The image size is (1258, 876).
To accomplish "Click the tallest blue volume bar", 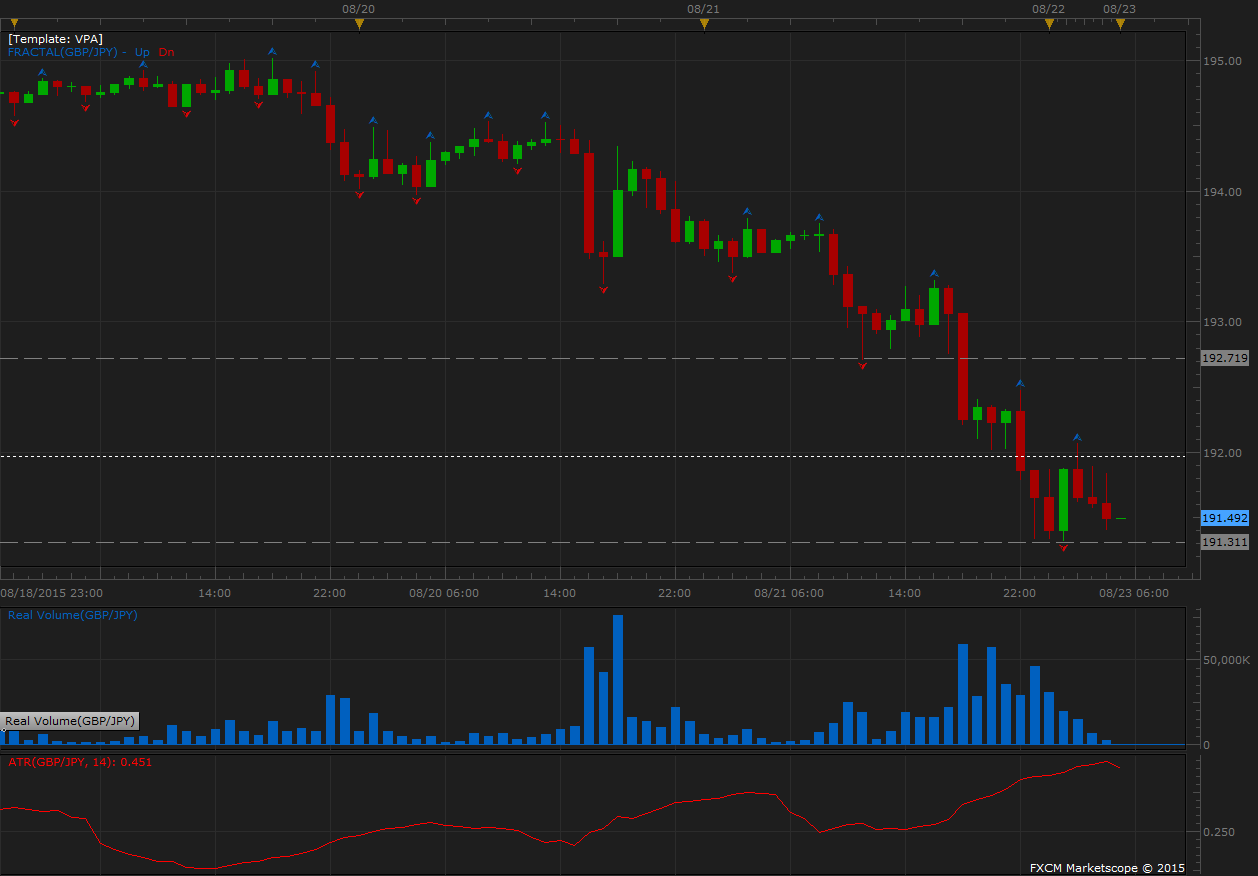I will tap(618, 680).
